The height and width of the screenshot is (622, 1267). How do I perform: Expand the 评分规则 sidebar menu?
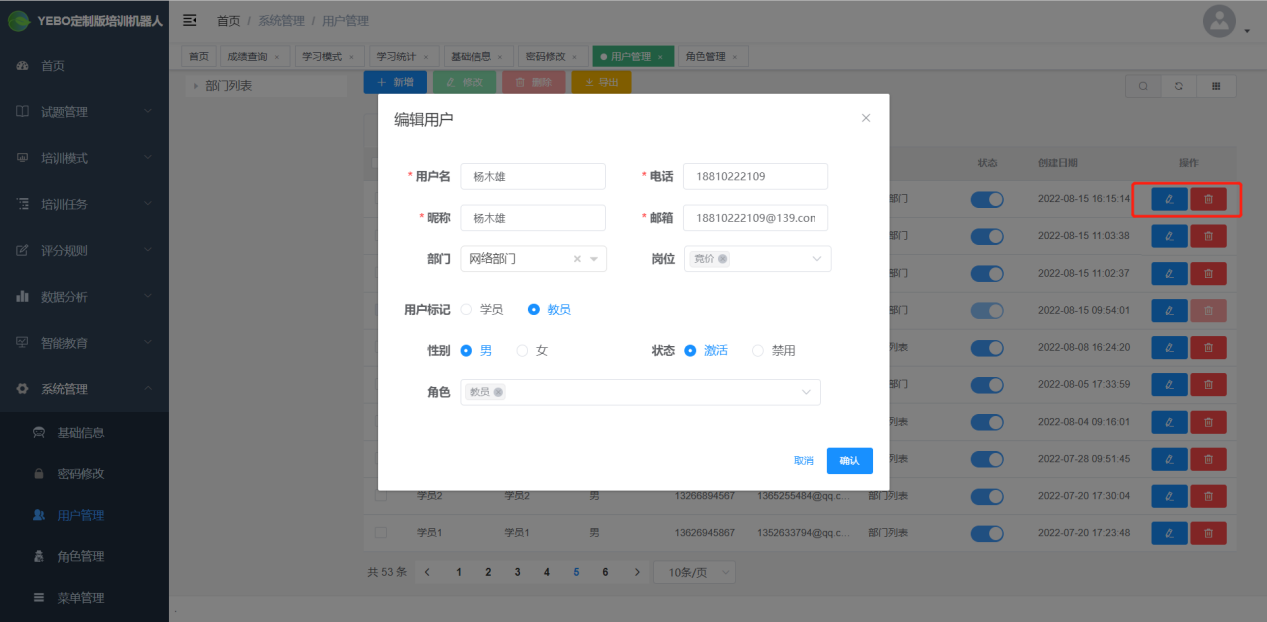(x=84, y=250)
